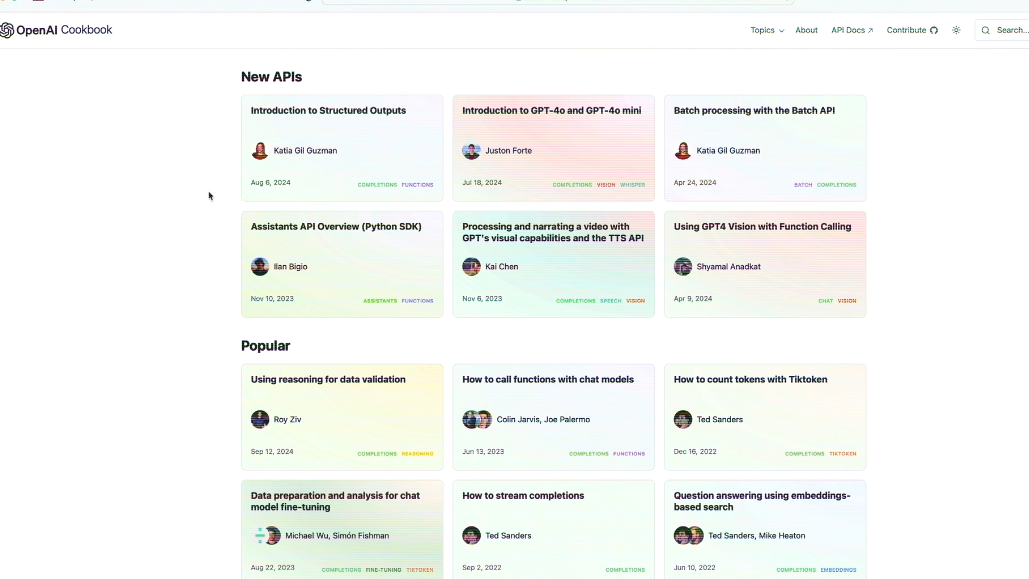Click FUNCTIONS tag on Structured Outputs card
Screen dimensions: 1029x579
(x=417, y=185)
